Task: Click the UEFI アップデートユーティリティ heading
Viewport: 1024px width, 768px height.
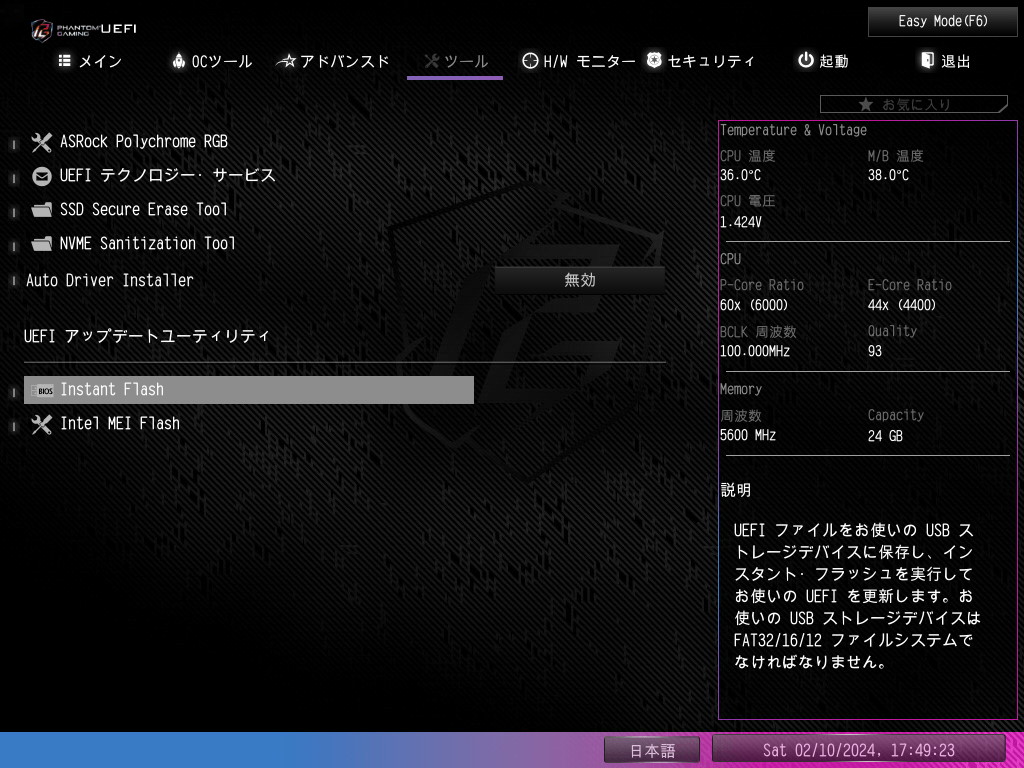Action: coord(147,336)
